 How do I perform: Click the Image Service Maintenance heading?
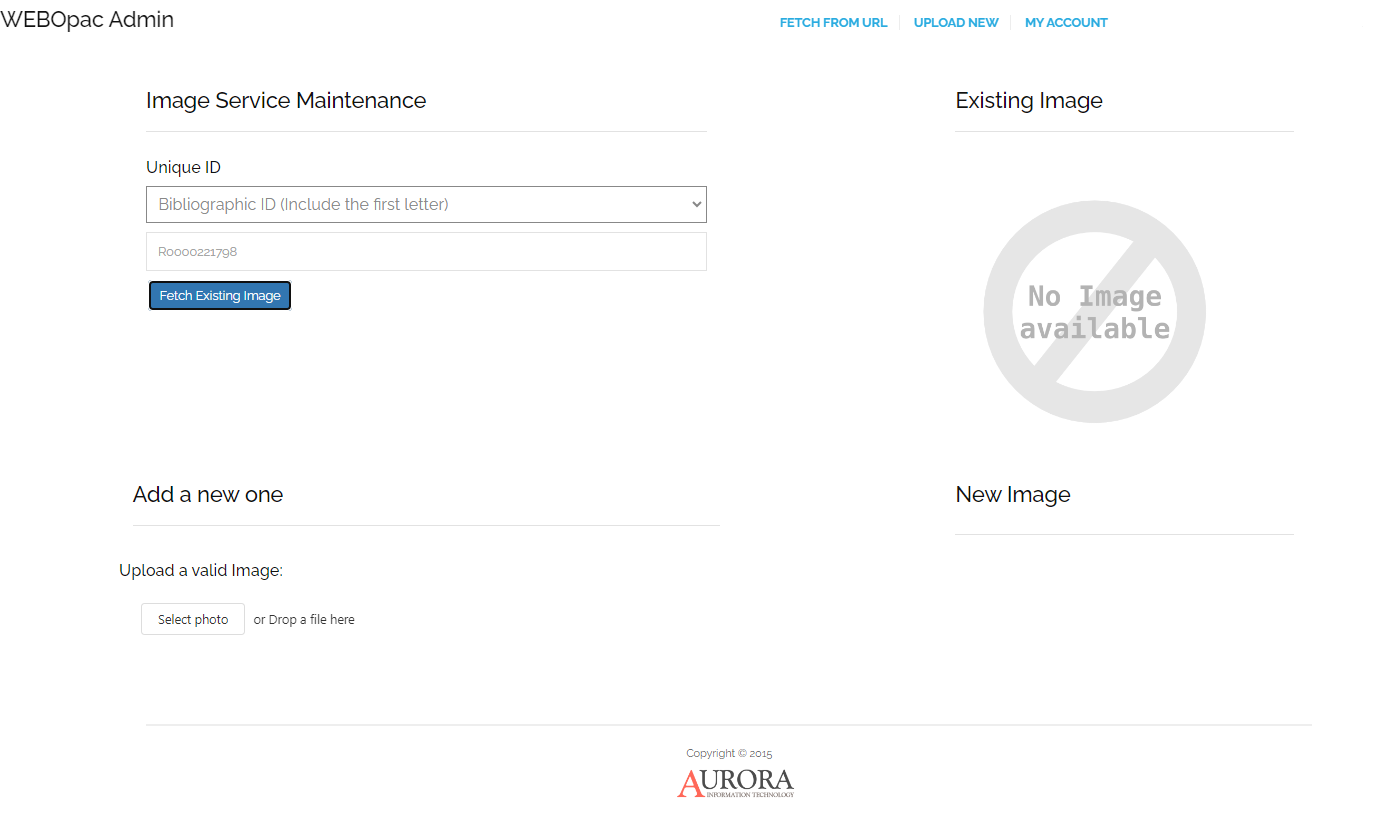pyautogui.click(x=286, y=101)
